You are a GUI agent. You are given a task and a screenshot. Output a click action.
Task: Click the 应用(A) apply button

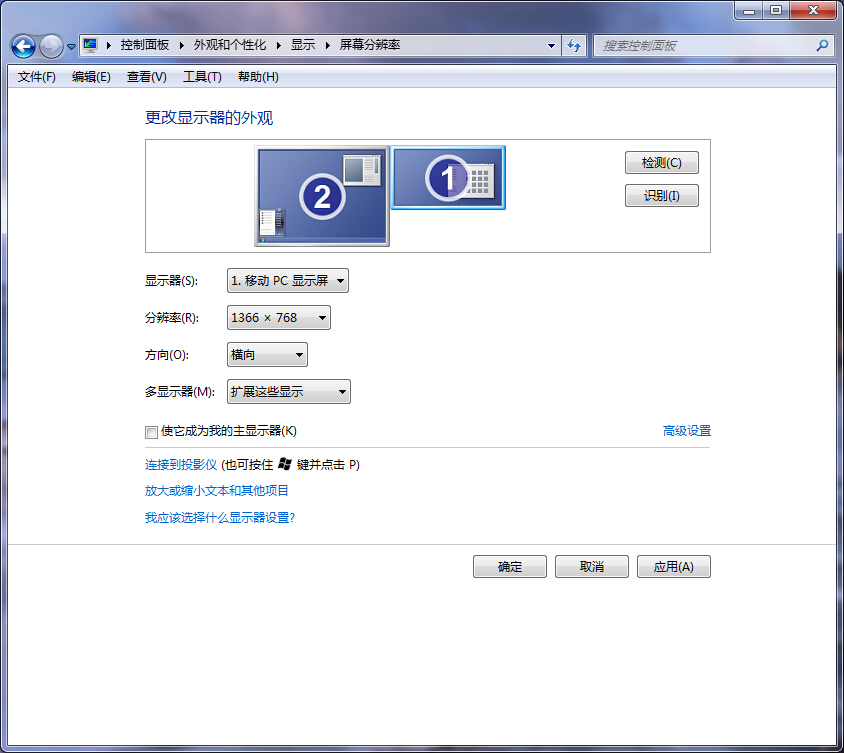[x=673, y=567]
